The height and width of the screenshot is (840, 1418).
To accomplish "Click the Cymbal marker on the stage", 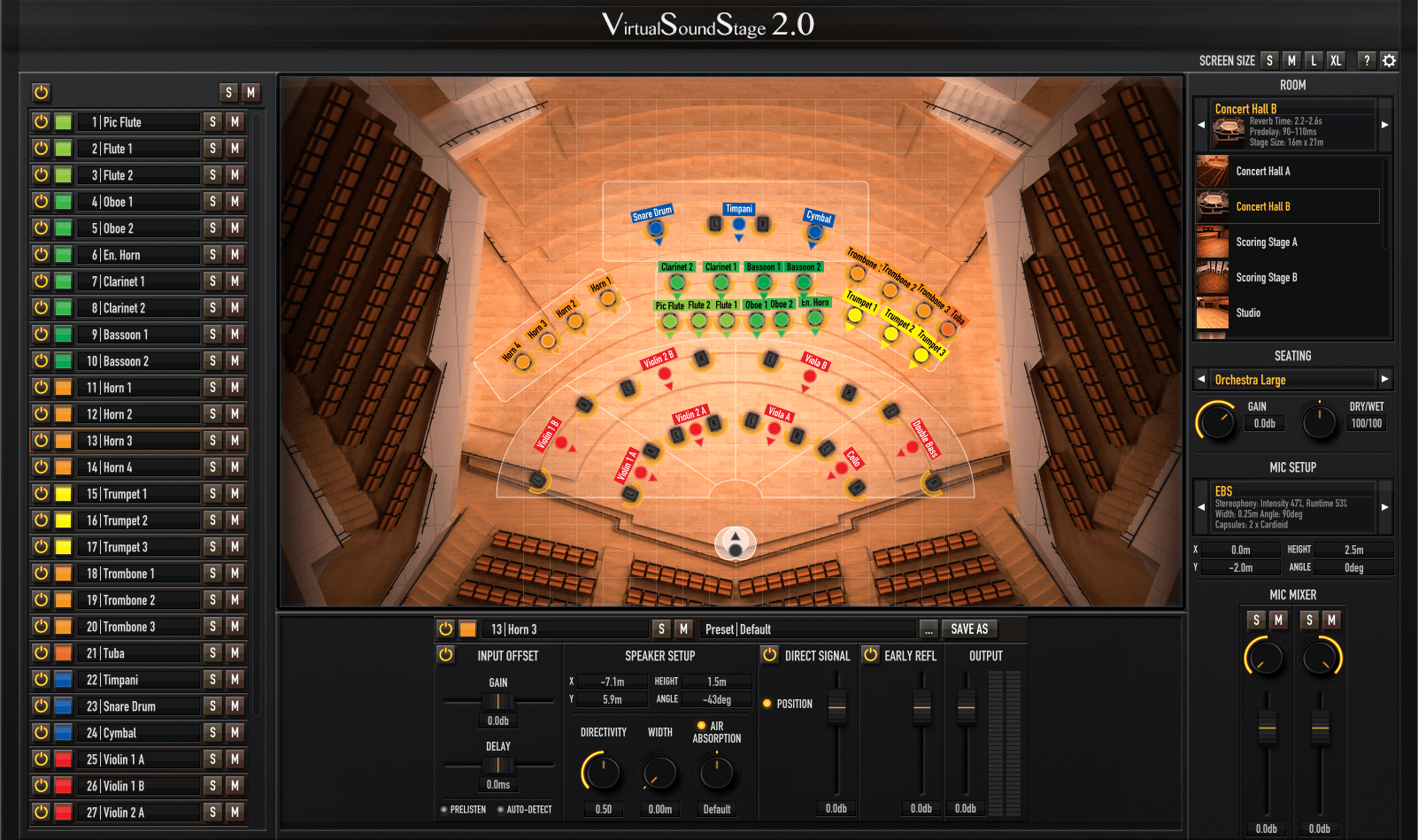I will tap(814, 232).
